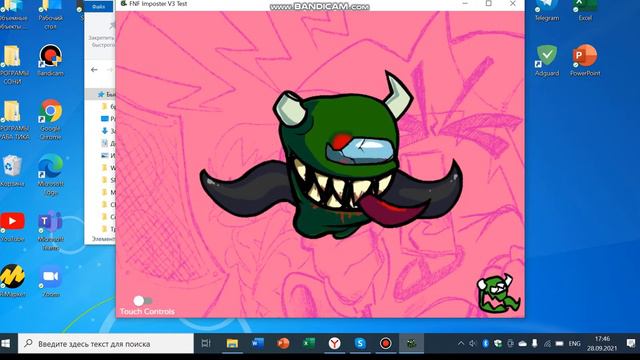
Task: Click the taskbar search box
Action: pos(106,344)
